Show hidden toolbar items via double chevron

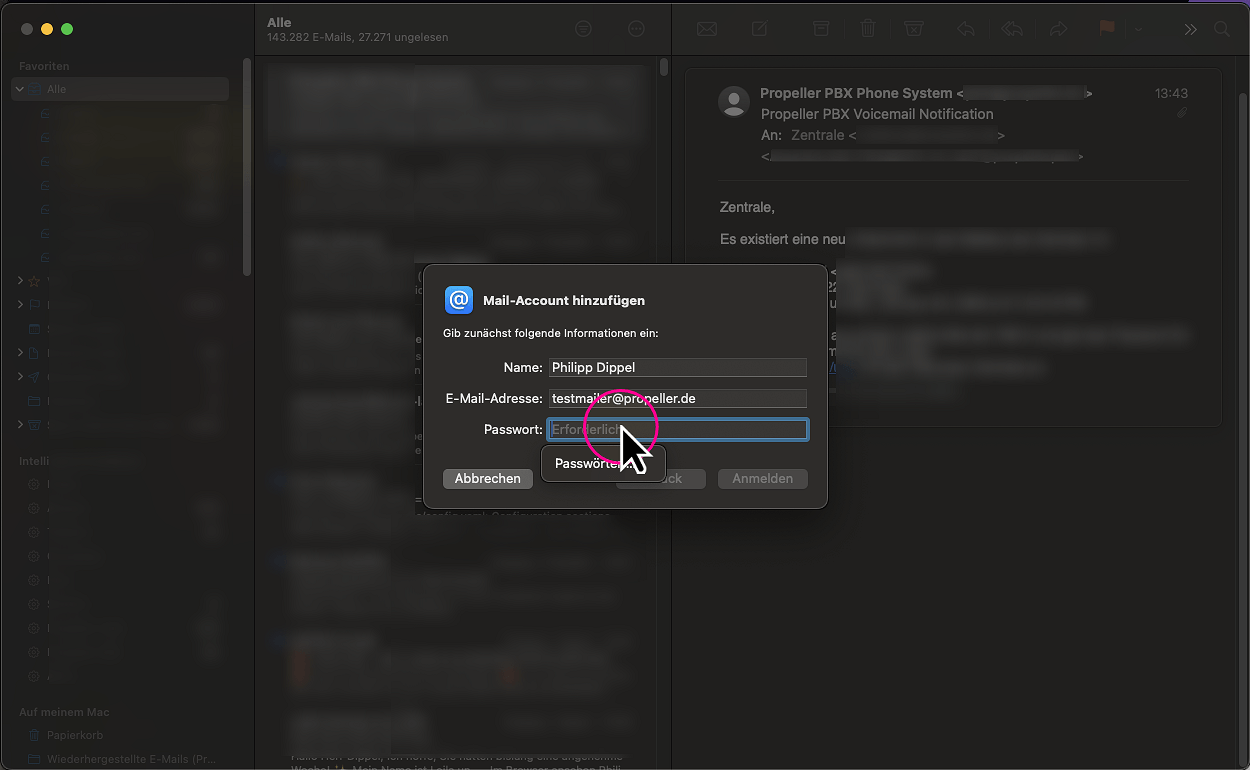coord(1190,29)
